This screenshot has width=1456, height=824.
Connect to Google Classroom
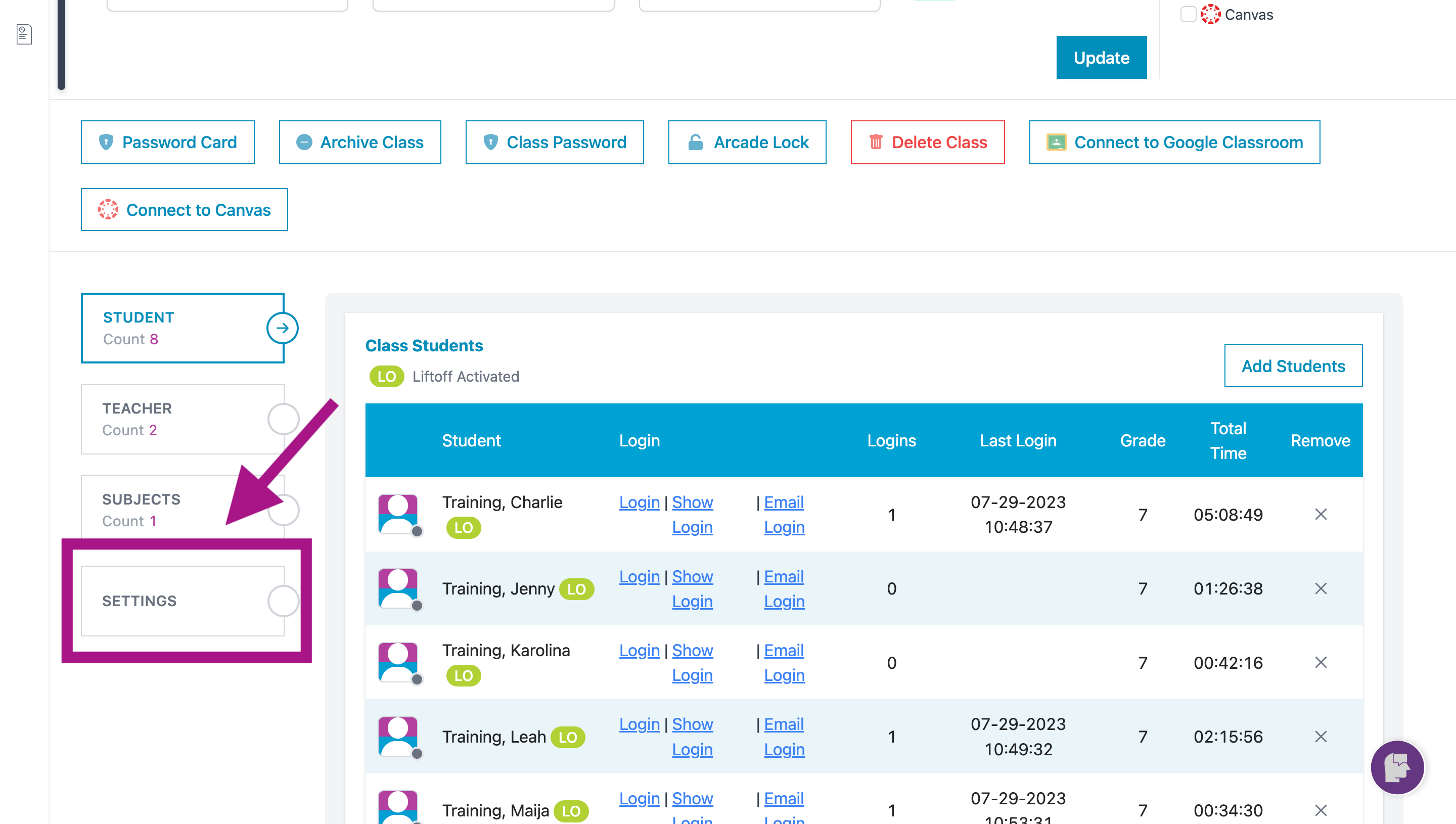[1174, 142]
